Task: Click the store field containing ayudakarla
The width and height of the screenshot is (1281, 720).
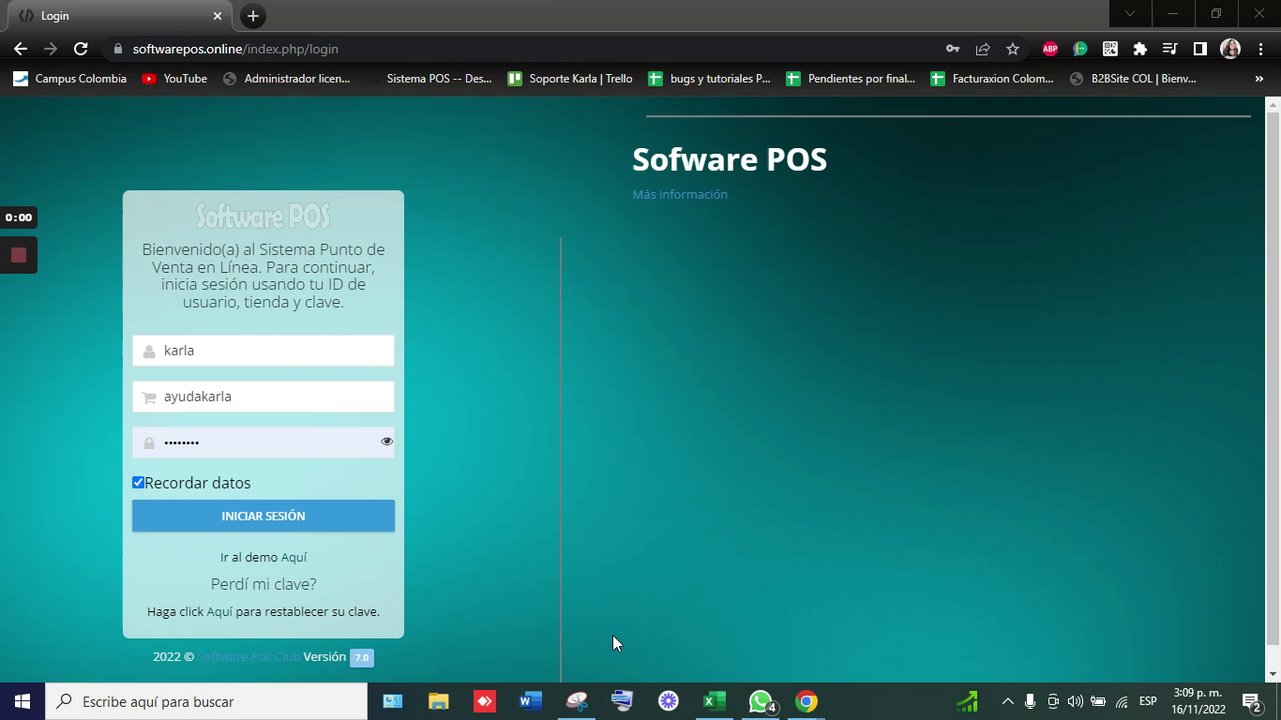Action: pyautogui.click(x=263, y=397)
